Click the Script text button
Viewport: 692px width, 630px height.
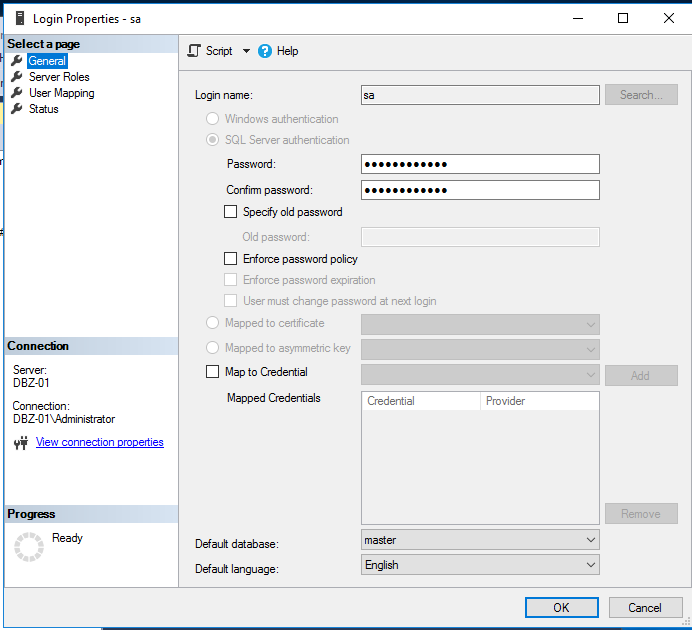point(219,51)
